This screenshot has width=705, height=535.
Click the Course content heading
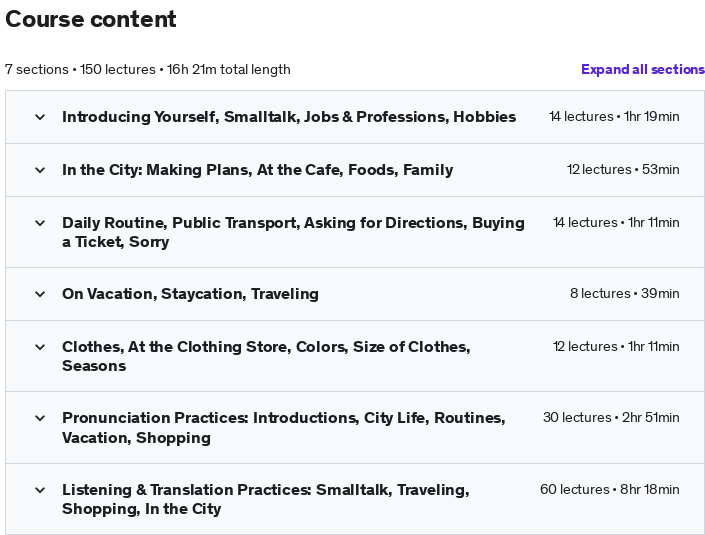click(x=91, y=19)
